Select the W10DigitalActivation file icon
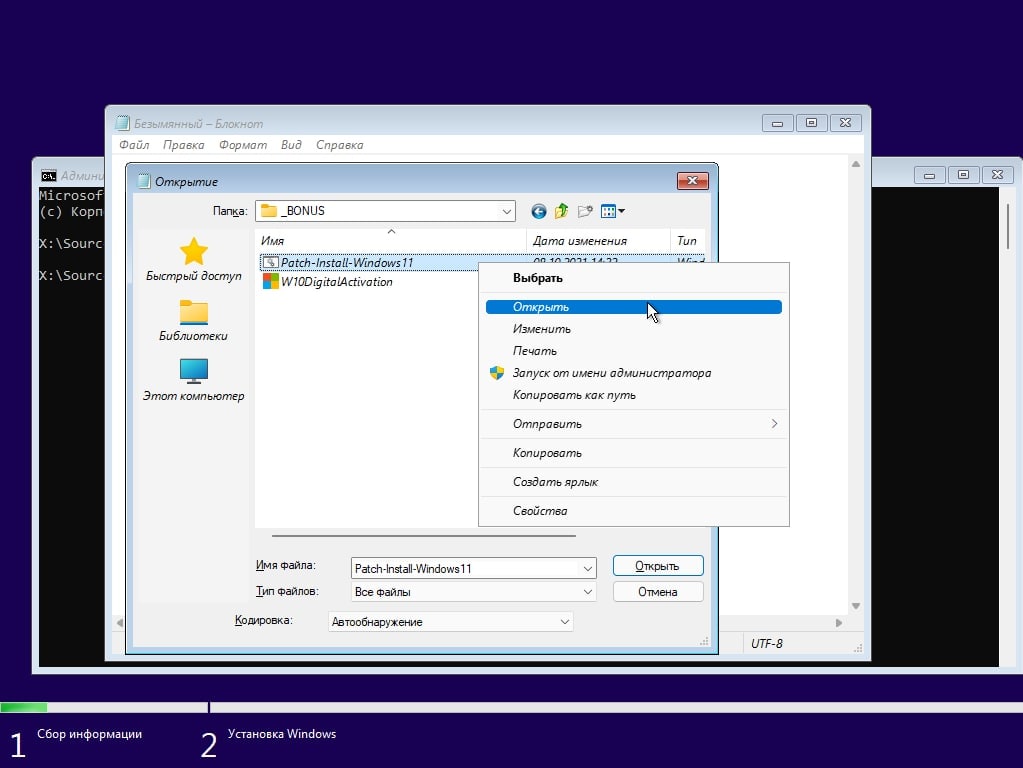Viewport: 1023px width, 768px height. tap(270, 281)
